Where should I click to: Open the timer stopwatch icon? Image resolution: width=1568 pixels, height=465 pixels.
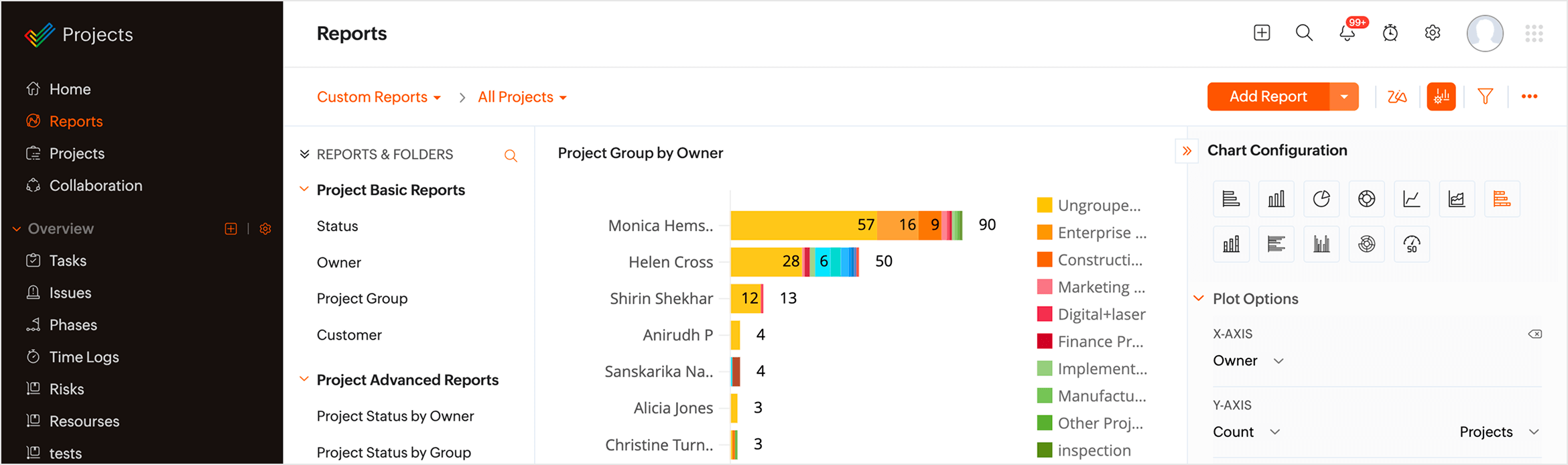point(1390,33)
